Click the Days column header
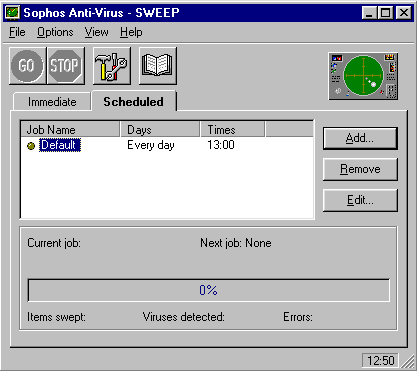417x371 pixels. click(x=160, y=129)
